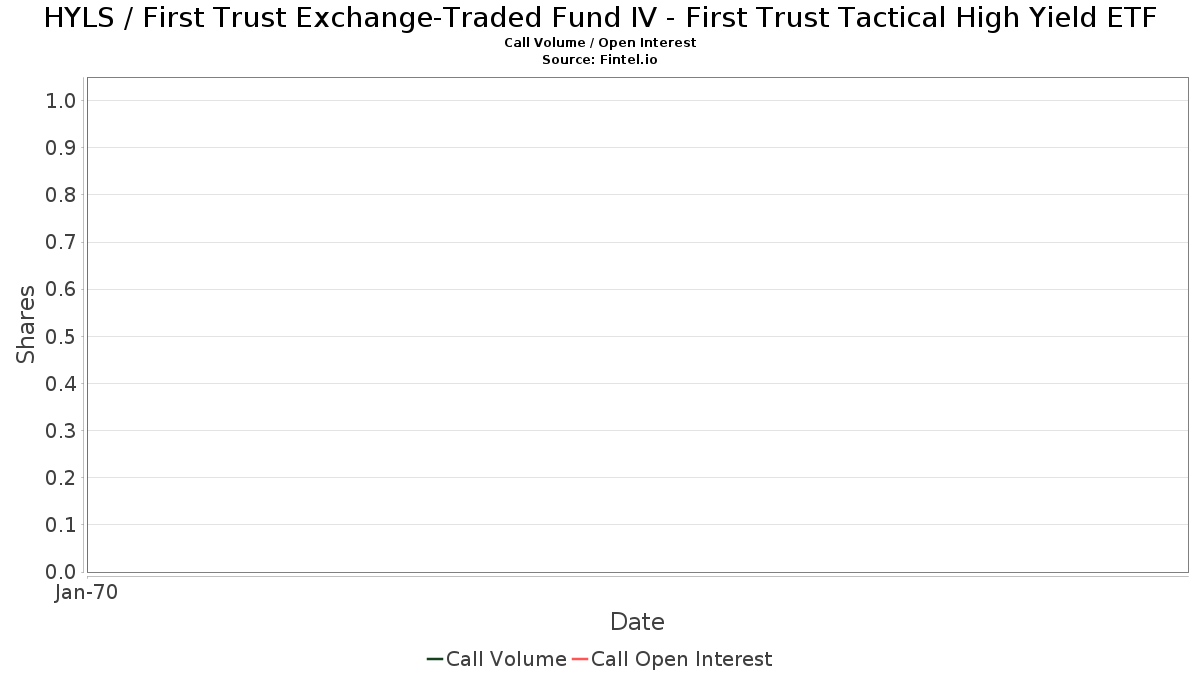
Task: Click the 'Call Volume / Open Interest' subtitle
Action: pyautogui.click(x=600, y=43)
